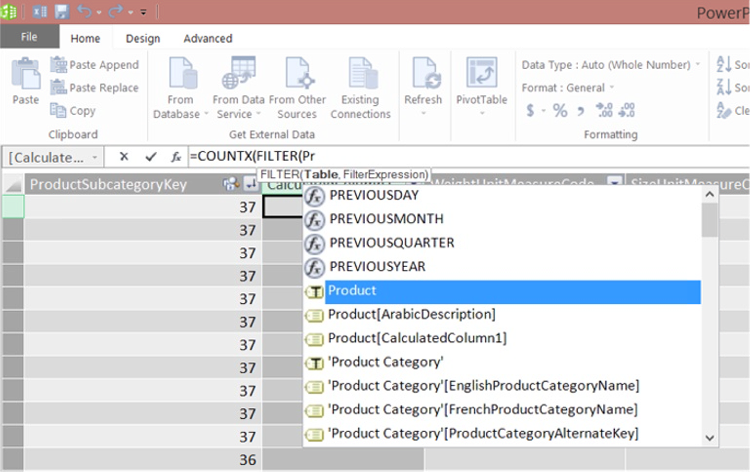
Task: Click the Paste Replace button
Action: (x=94, y=88)
